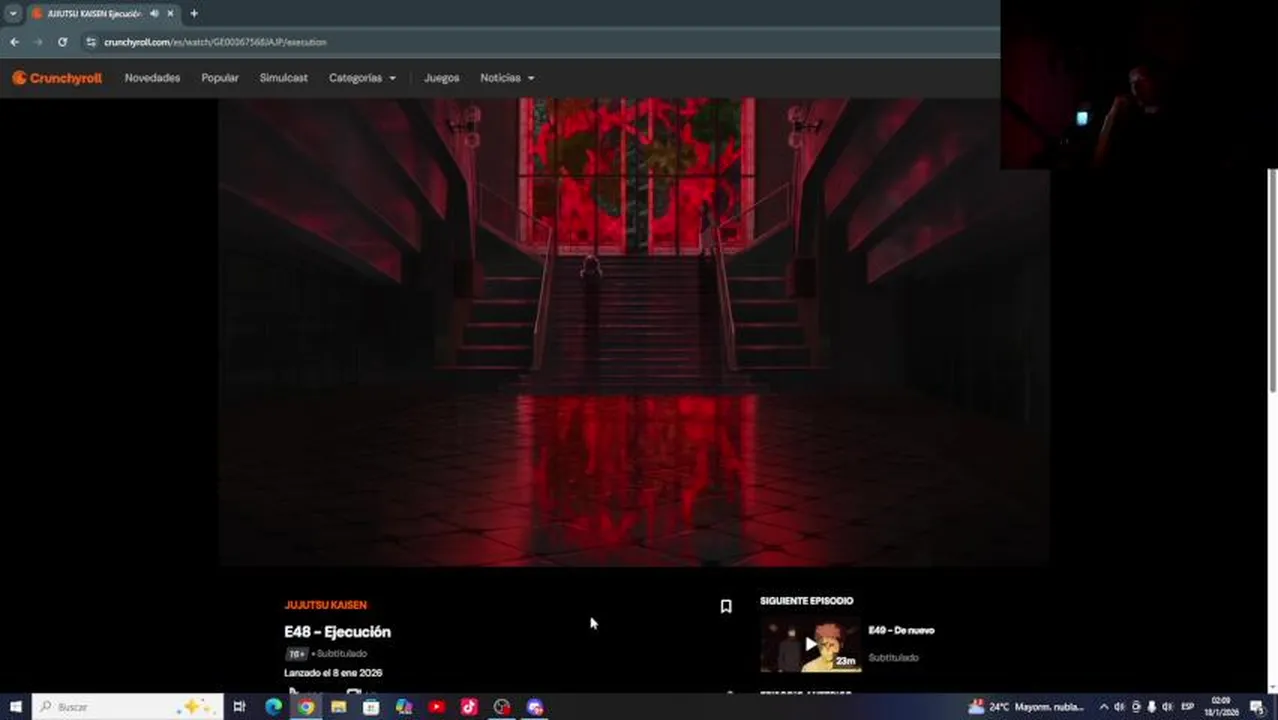Open Microsoft Store from the taskbar
The width and height of the screenshot is (1278, 720).
click(371, 707)
